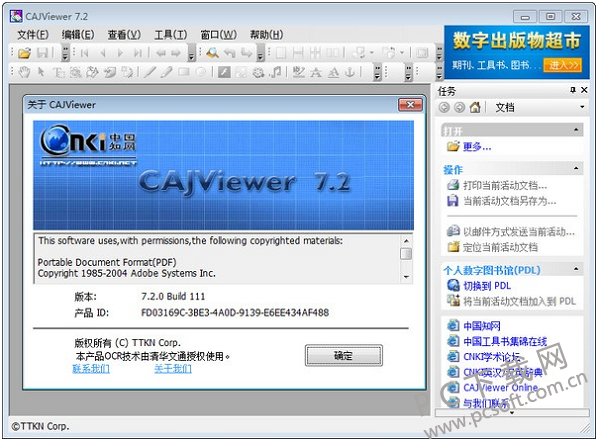600x441 pixels.
Task: Select the text selection T tool
Action: (x=58, y=72)
